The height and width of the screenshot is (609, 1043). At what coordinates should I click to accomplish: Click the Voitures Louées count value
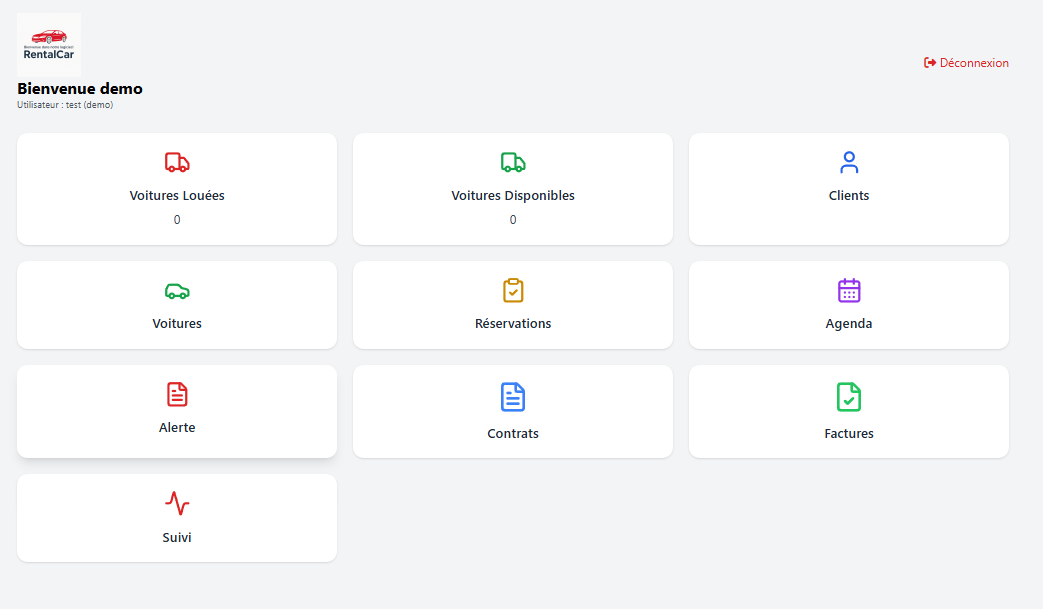click(x=177, y=220)
